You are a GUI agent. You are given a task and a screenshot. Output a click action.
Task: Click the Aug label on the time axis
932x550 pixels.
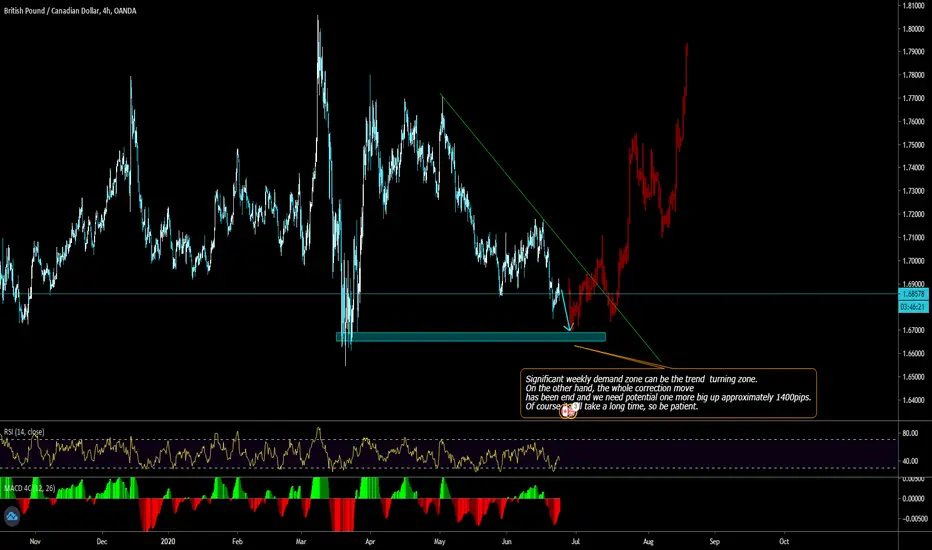pyautogui.click(x=648, y=541)
